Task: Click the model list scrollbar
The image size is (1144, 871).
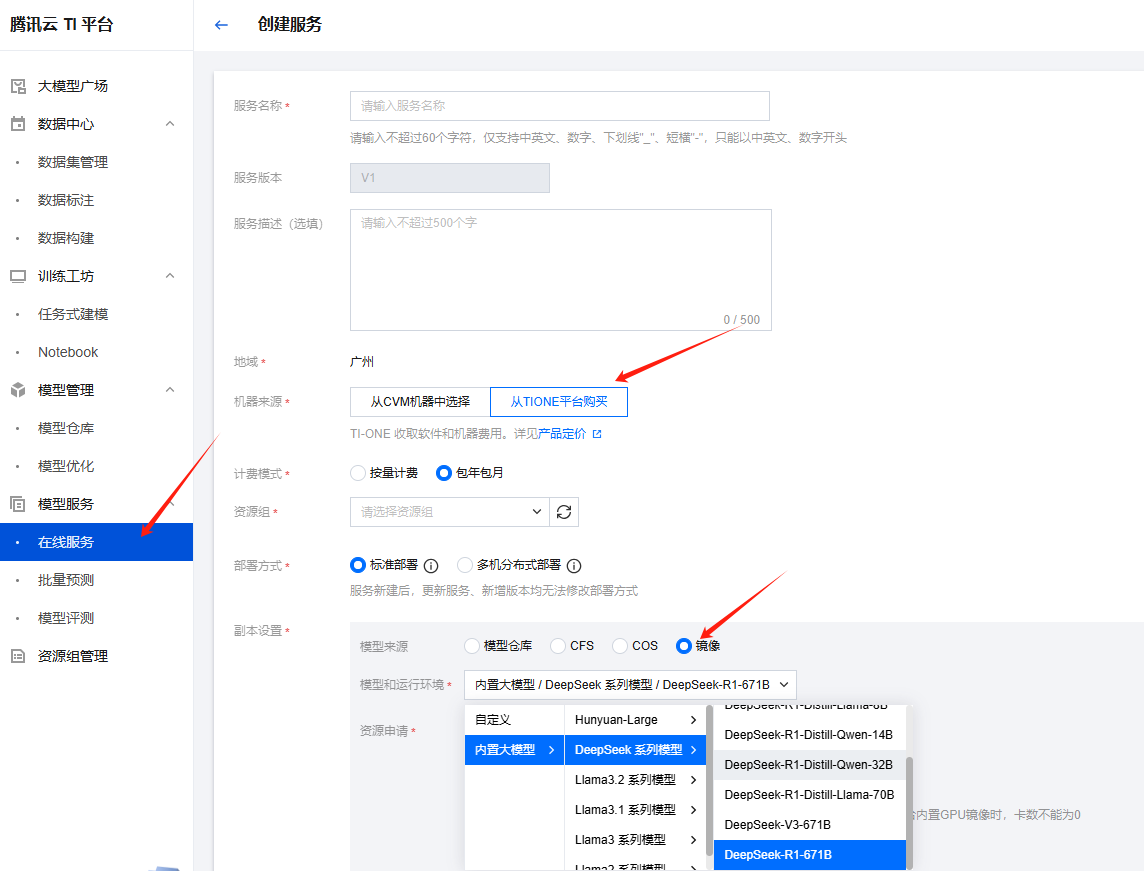Action: click(x=909, y=813)
